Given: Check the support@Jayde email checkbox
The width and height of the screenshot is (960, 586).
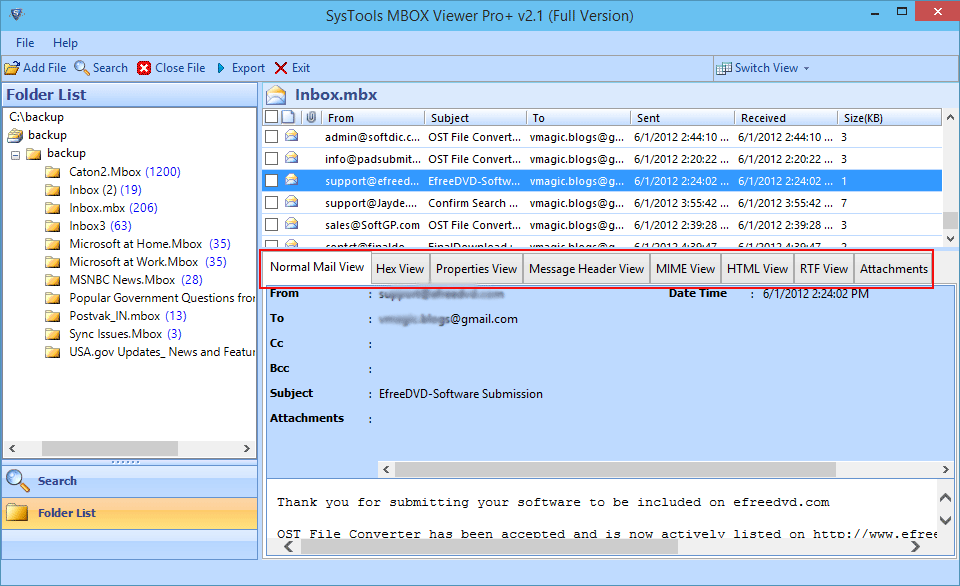Looking at the screenshot, I should [272, 203].
